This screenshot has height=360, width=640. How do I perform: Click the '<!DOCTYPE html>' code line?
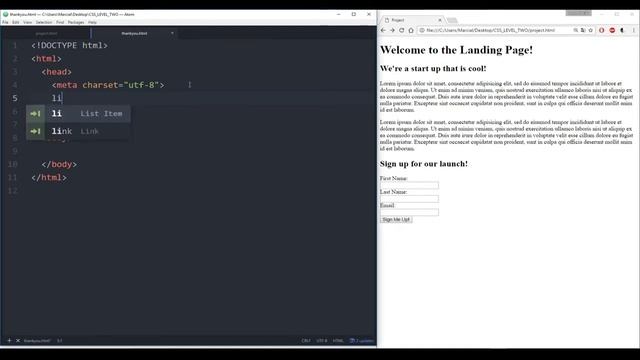pyautogui.click(x=69, y=45)
